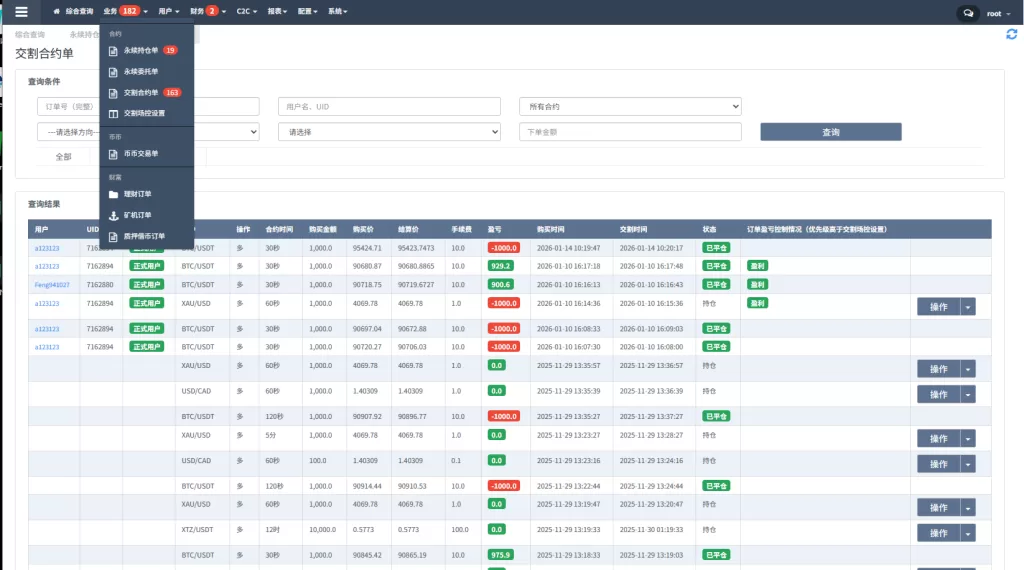This screenshot has height=570, width=1024.
Task: Open the arrow beside first 操作 button
Action: point(967,307)
